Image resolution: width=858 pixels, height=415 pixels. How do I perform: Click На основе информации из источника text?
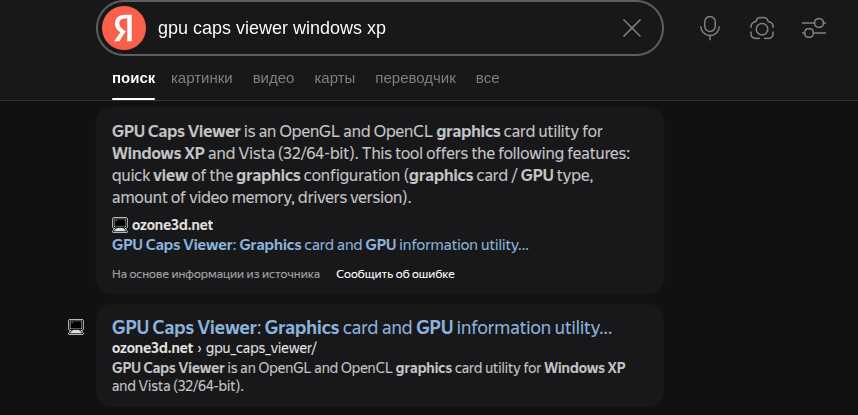pyautogui.click(x=216, y=274)
